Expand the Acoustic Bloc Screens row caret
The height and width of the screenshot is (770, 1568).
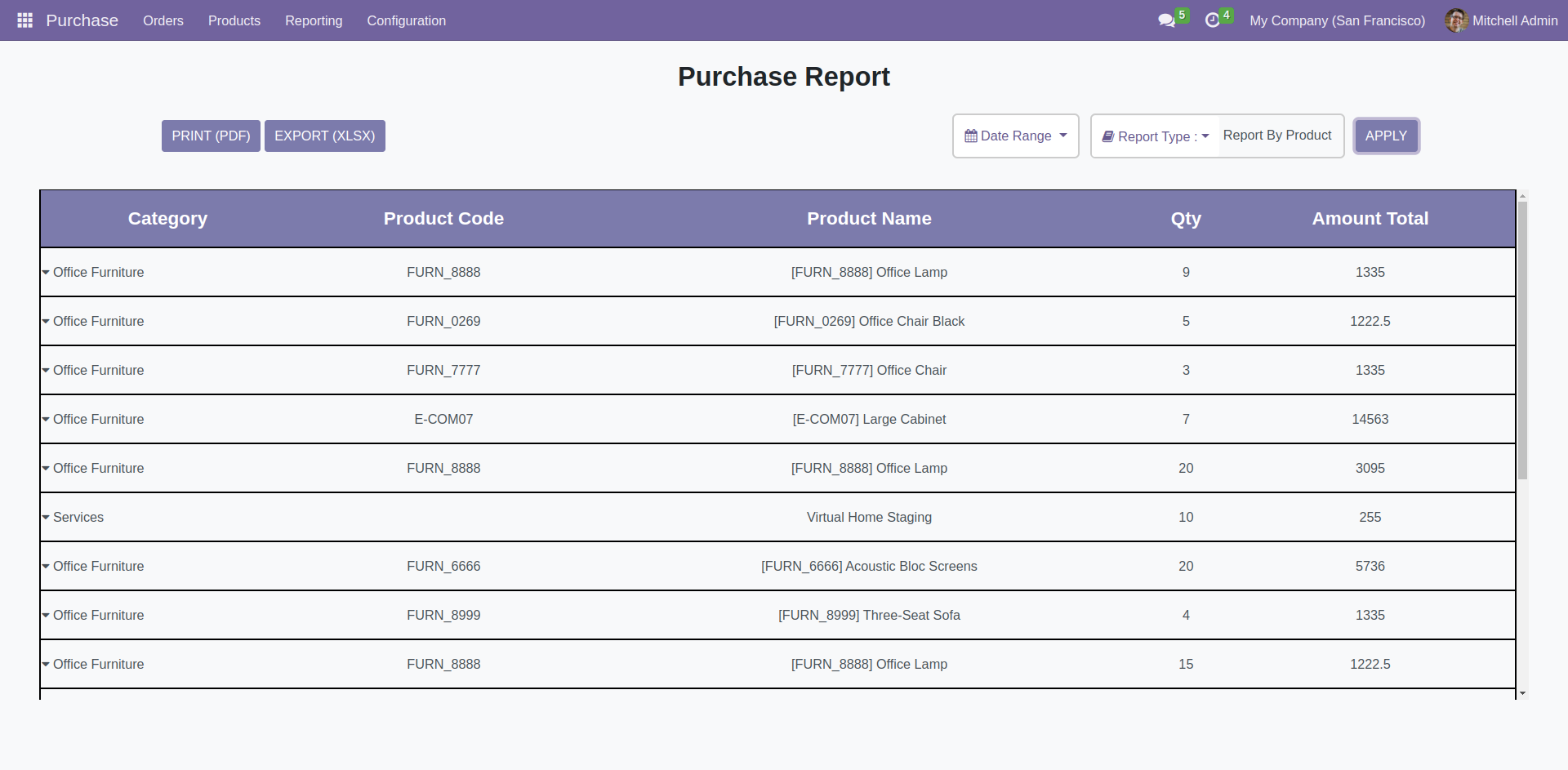[46, 566]
